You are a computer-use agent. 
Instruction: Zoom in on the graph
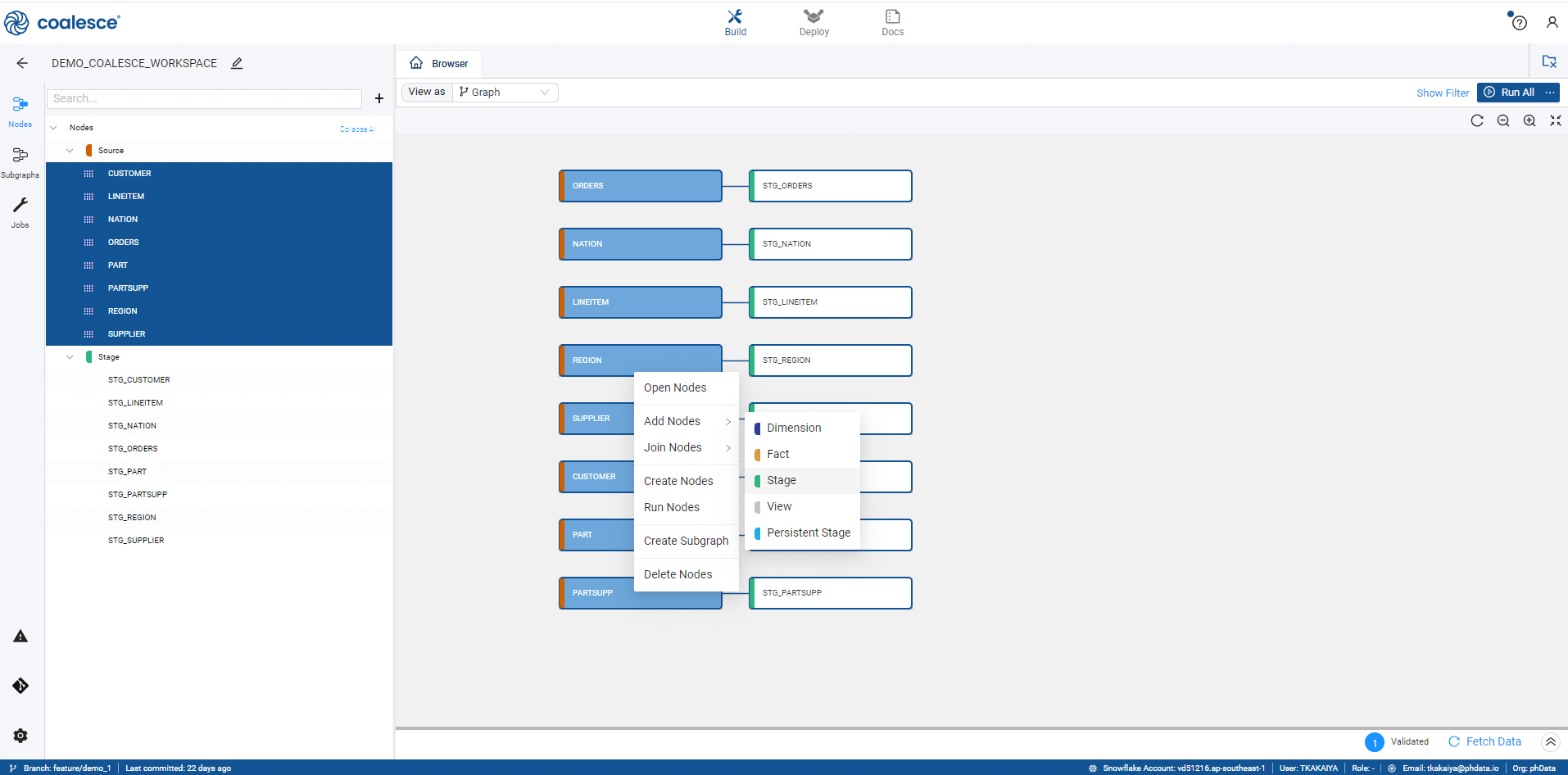(1529, 120)
